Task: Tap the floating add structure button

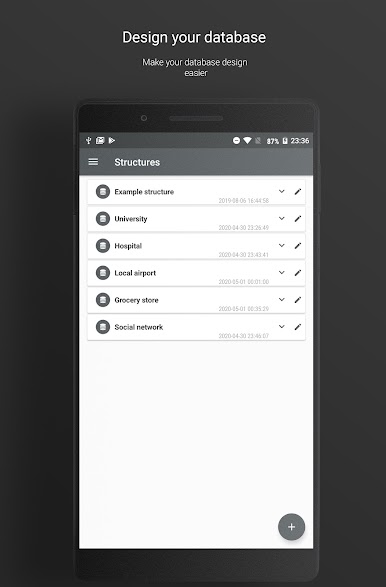Action: coord(291,527)
